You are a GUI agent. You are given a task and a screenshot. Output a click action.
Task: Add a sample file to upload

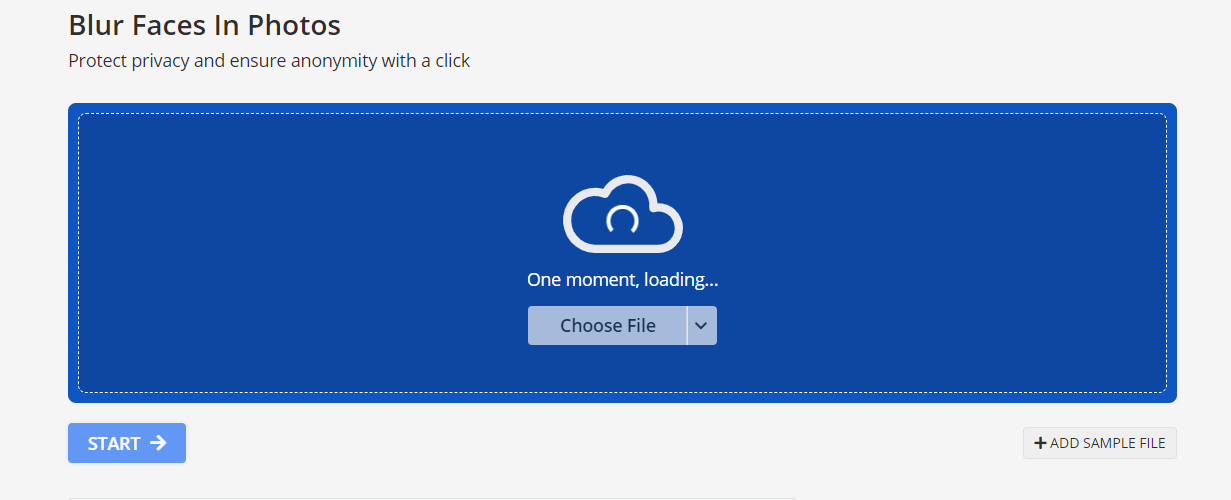[x=1100, y=443]
